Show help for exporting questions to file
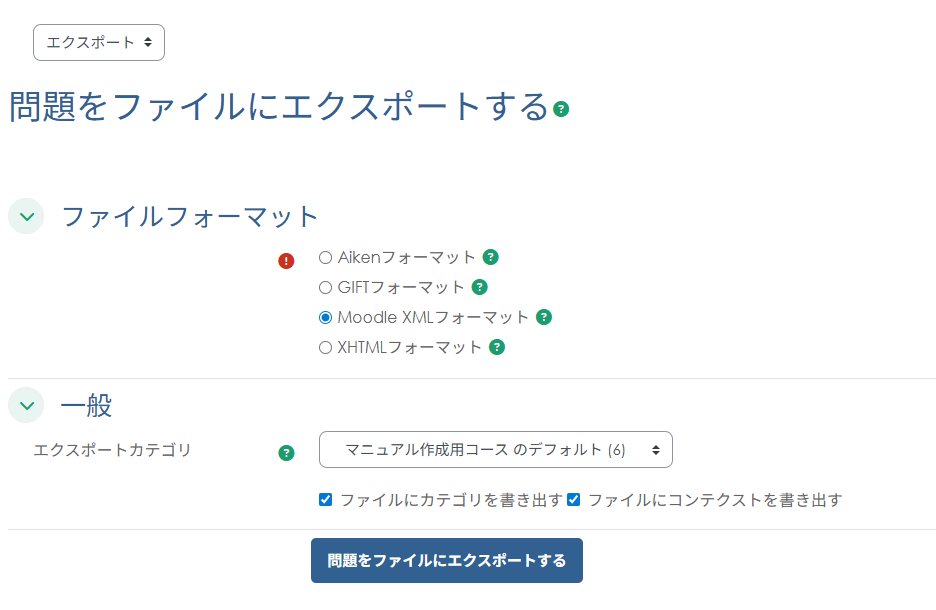Image resolution: width=936 pixels, height=610 pixels. pyautogui.click(x=560, y=110)
